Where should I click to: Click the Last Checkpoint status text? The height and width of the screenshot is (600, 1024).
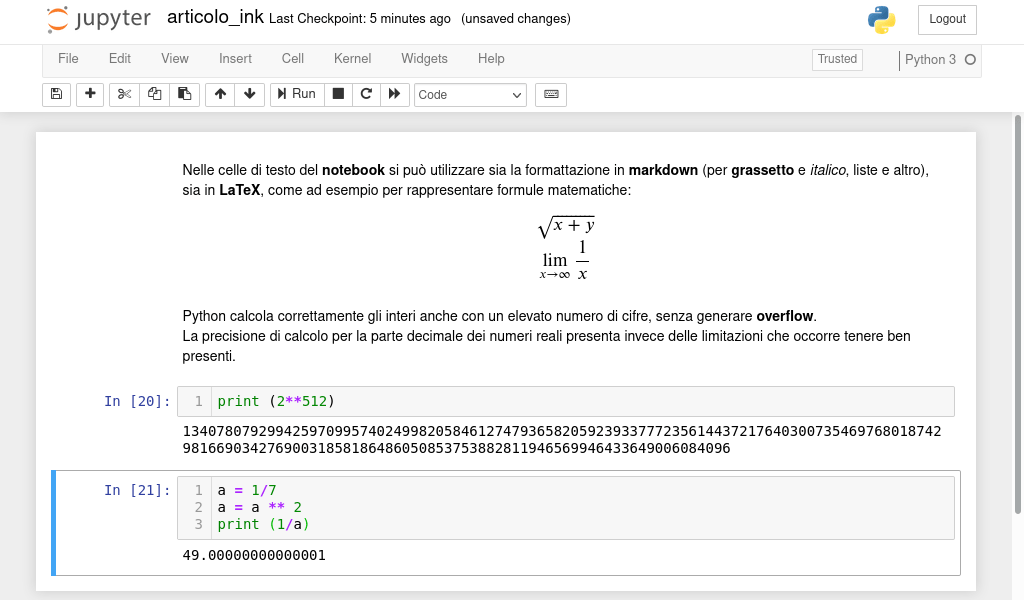pyautogui.click(x=360, y=19)
